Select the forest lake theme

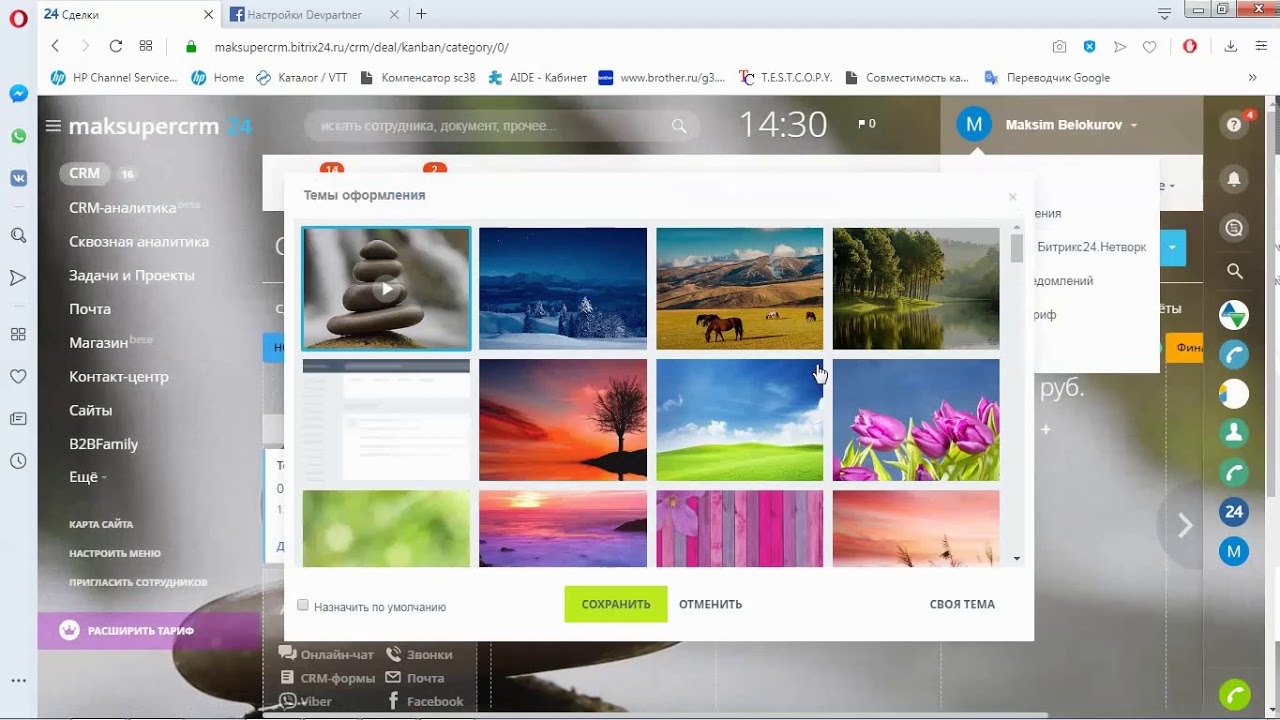(x=916, y=289)
